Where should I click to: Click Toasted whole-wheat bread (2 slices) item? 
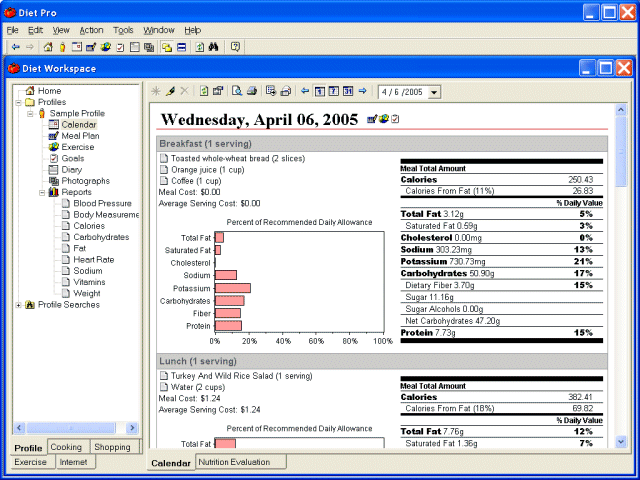click(x=238, y=158)
